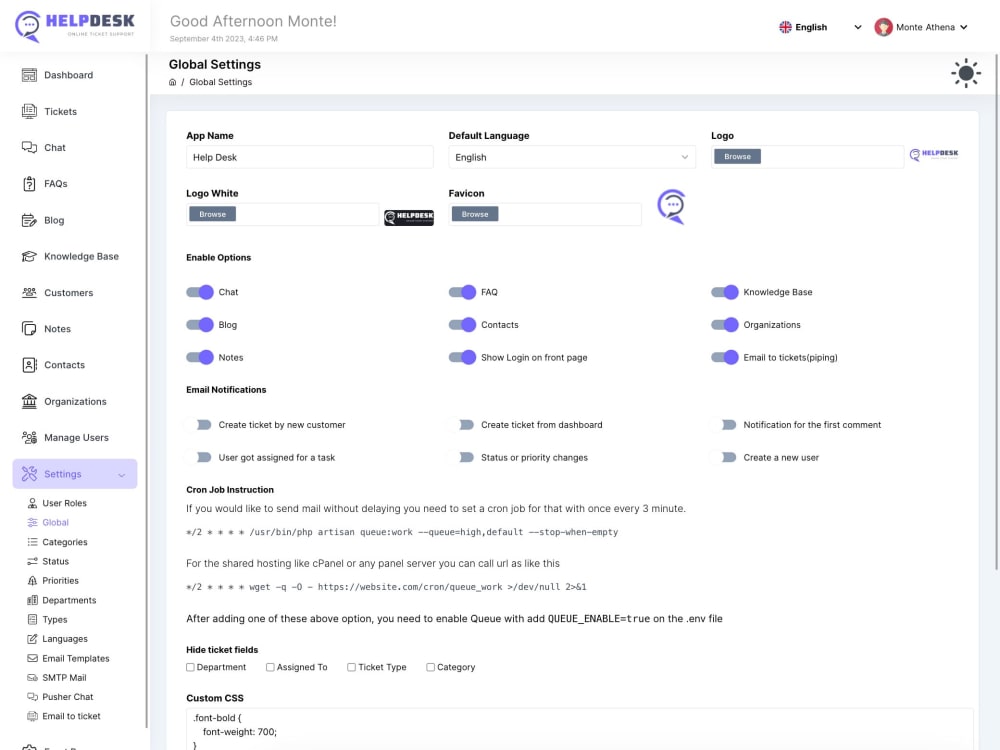Switch off the Blog toggle
The width and height of the screenshot is (1000, 750).
(x=200, y=325)
